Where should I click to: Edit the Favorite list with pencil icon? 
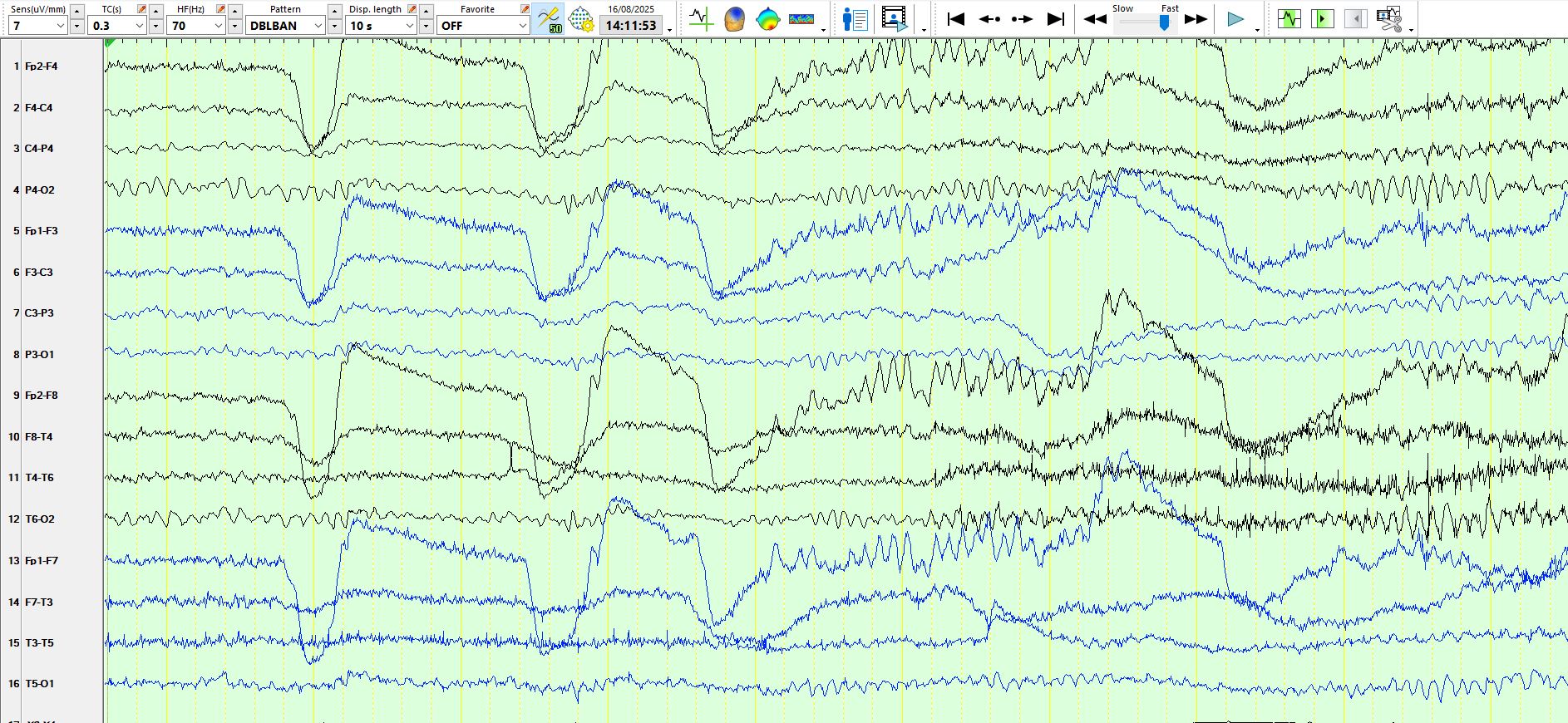(x=525, y=9)
